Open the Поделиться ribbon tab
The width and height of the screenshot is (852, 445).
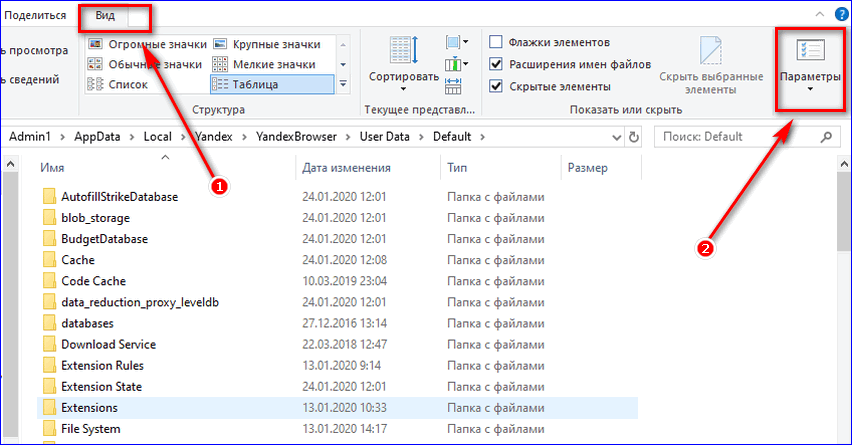35,16
